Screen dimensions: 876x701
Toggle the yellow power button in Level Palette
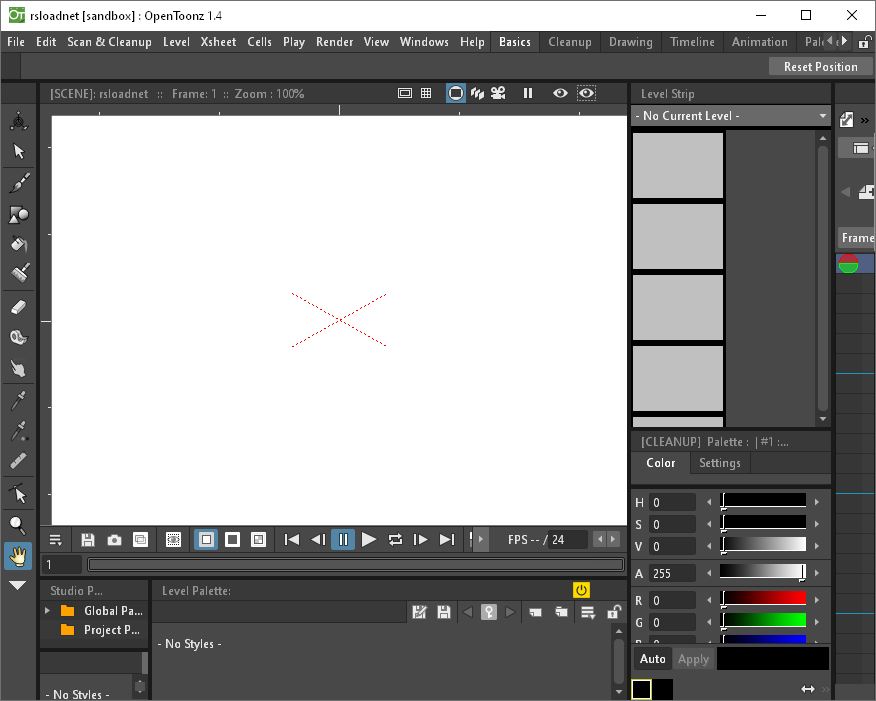581,590
